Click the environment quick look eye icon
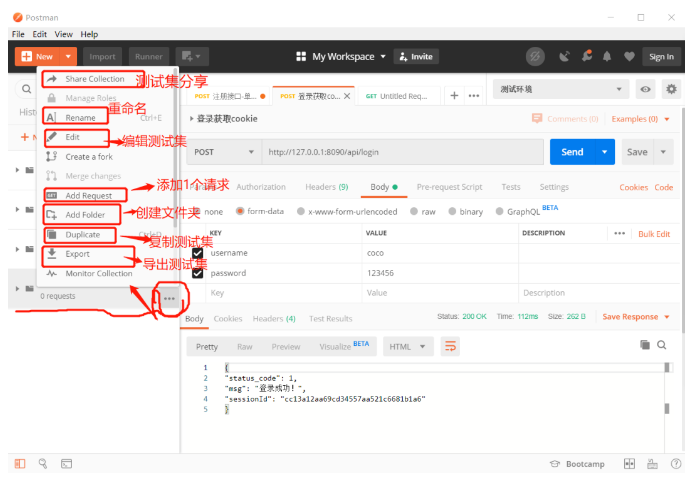This screenshot has width=691, height=479. tap(646, 89)
